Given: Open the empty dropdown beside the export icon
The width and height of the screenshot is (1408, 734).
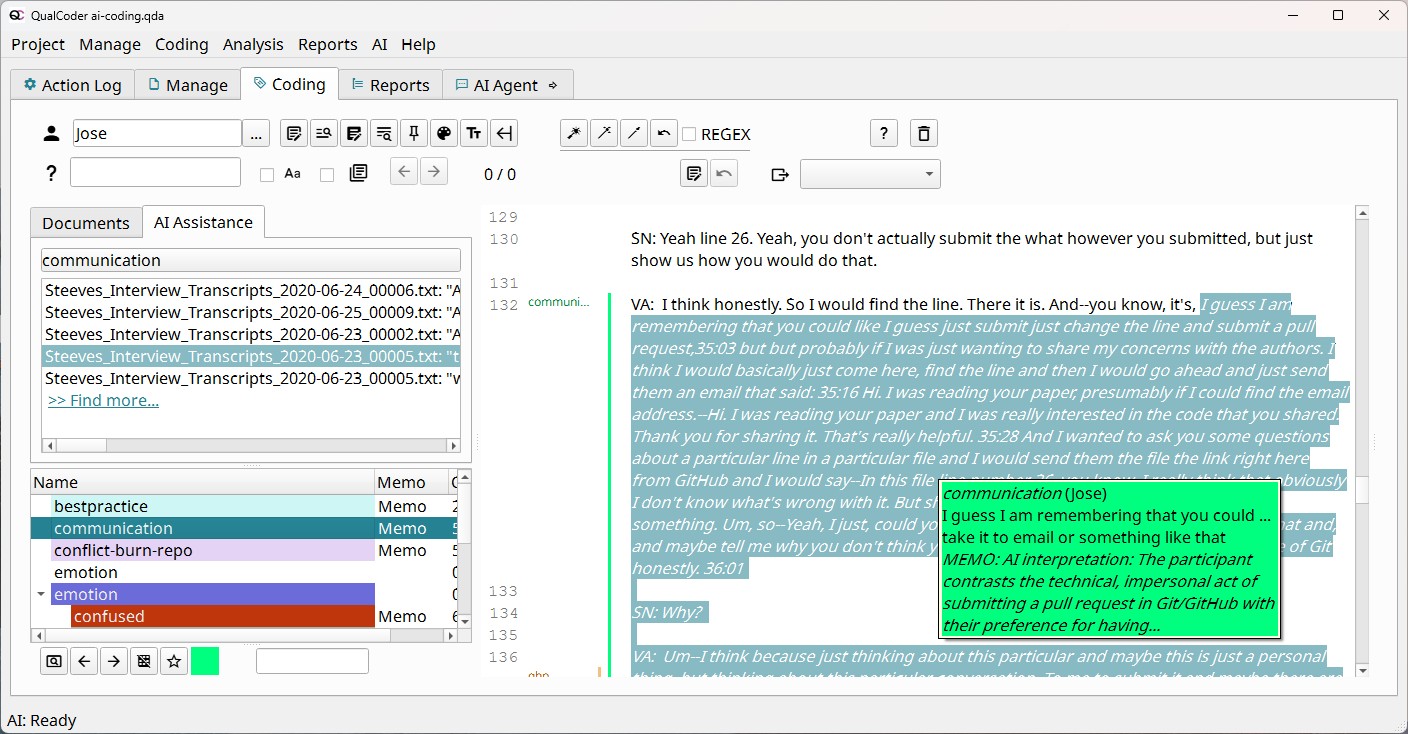Looking at the screenshot, I should coord(870,174).
